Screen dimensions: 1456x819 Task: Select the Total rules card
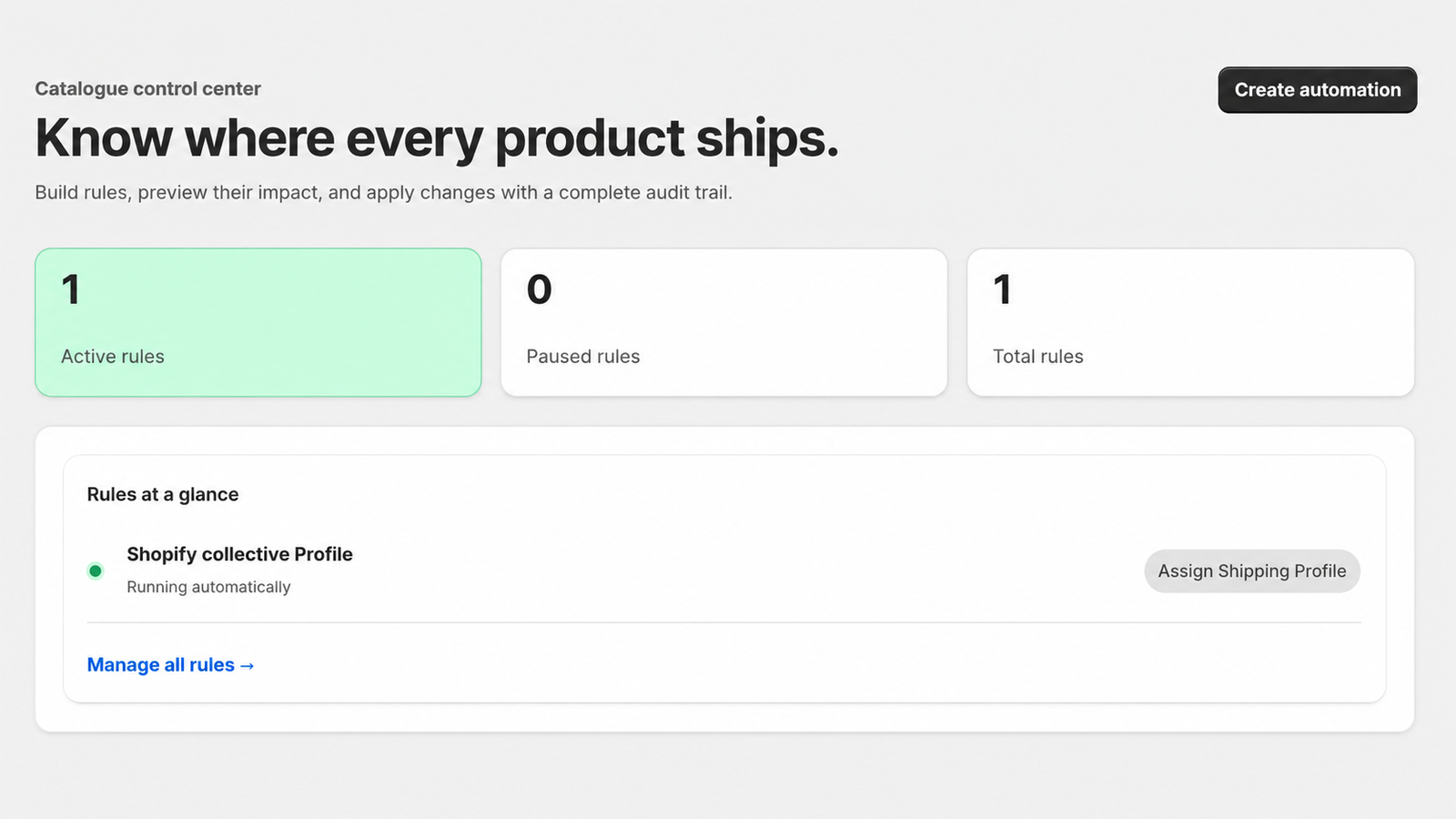[x=1190, y=322]
